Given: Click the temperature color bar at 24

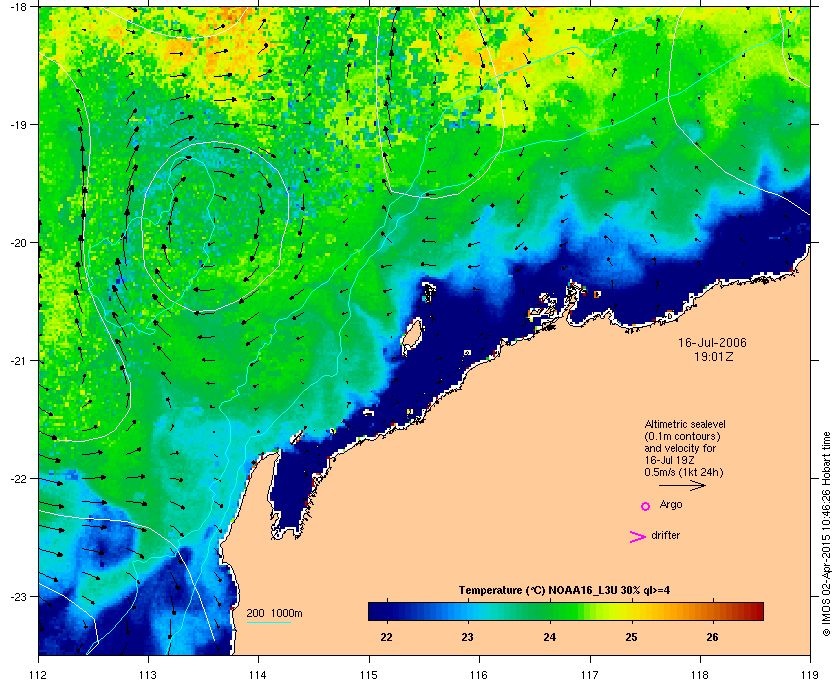Looking at the screenshot, I should [x=550, y=611].
